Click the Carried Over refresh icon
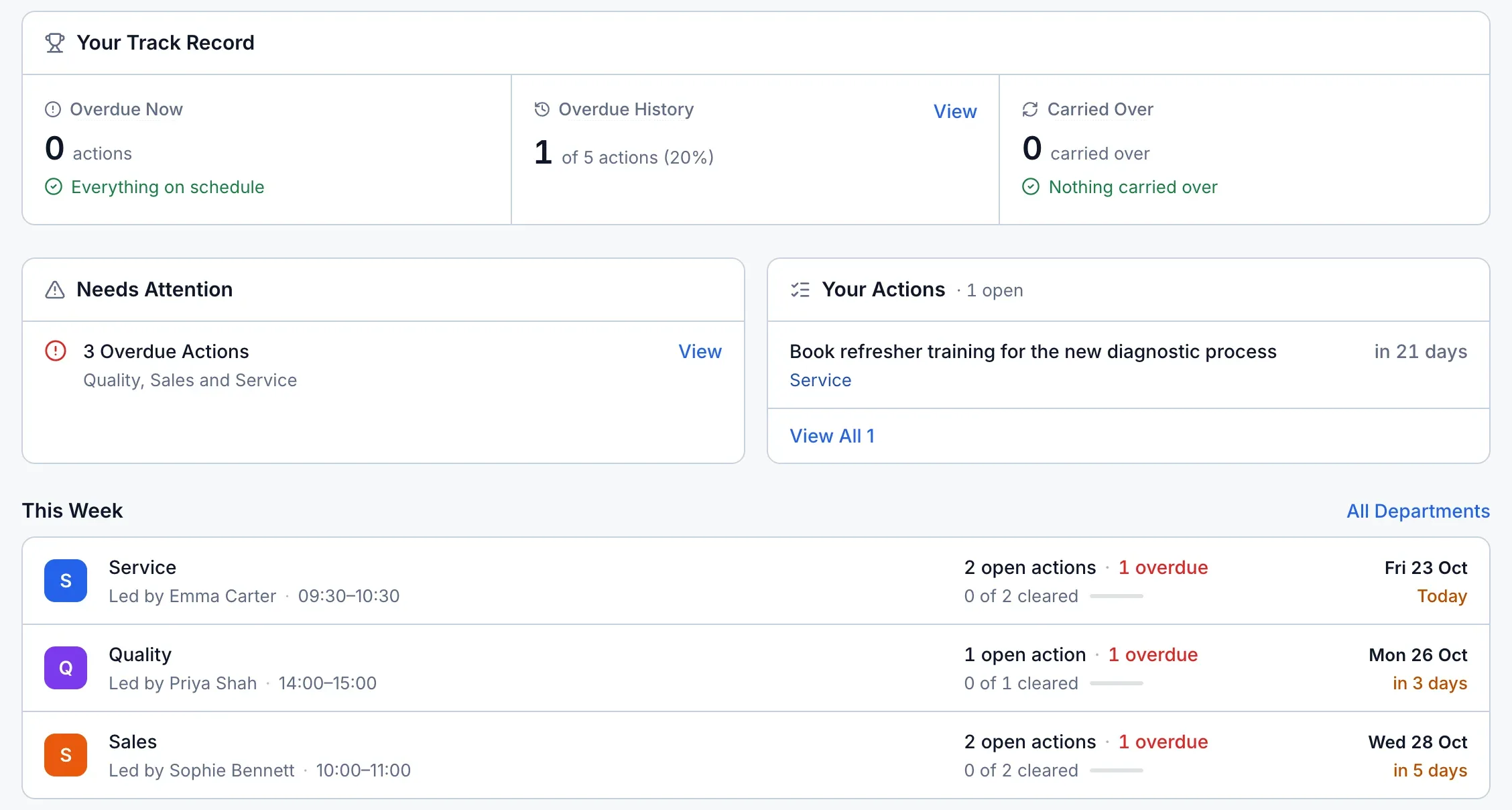Viewport: 1512px width, 810px height. coord(1030,109)
